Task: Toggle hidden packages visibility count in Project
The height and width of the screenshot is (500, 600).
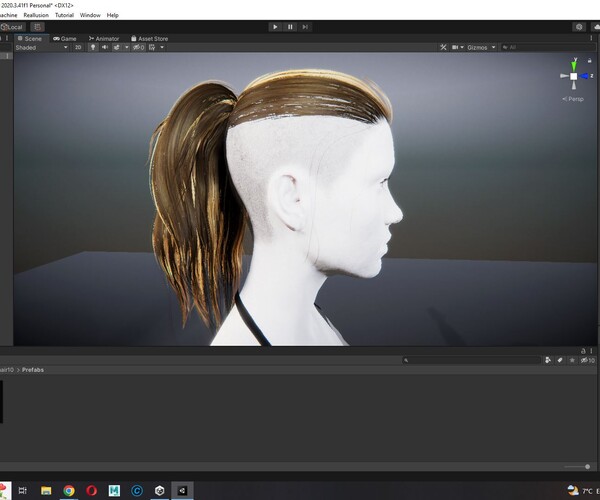Action: pos(588,360)
